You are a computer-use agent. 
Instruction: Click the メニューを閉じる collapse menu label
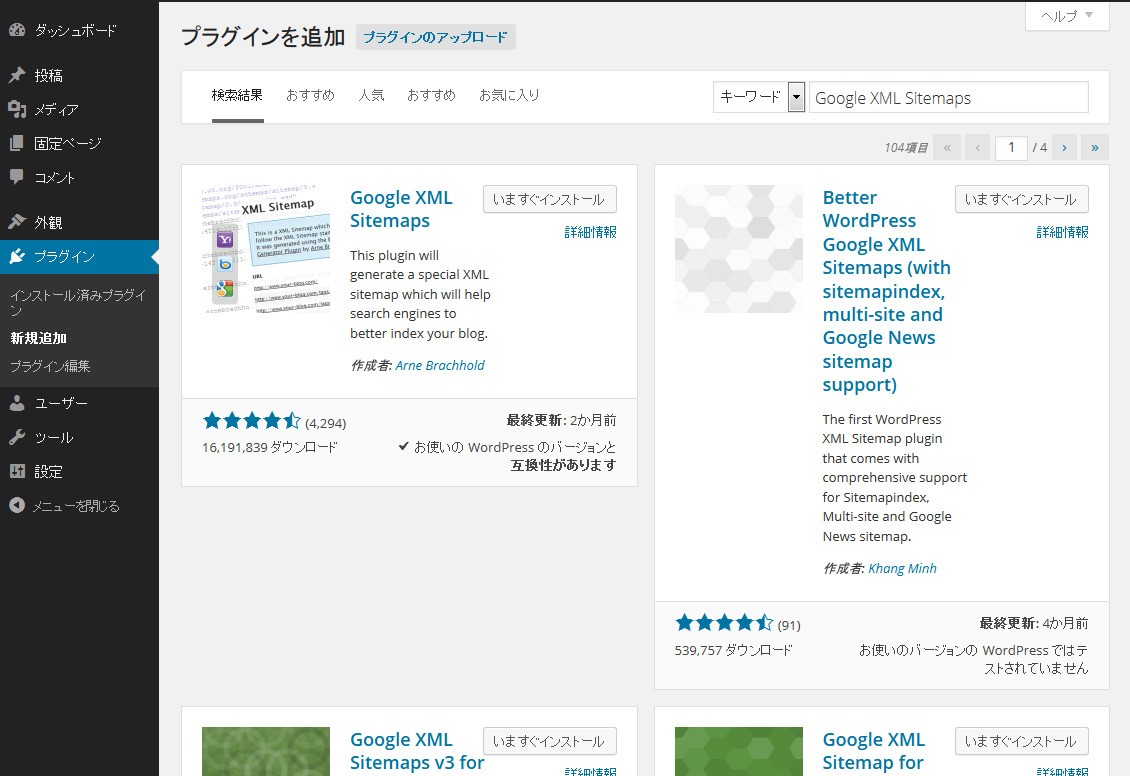(x=76, y=506)
